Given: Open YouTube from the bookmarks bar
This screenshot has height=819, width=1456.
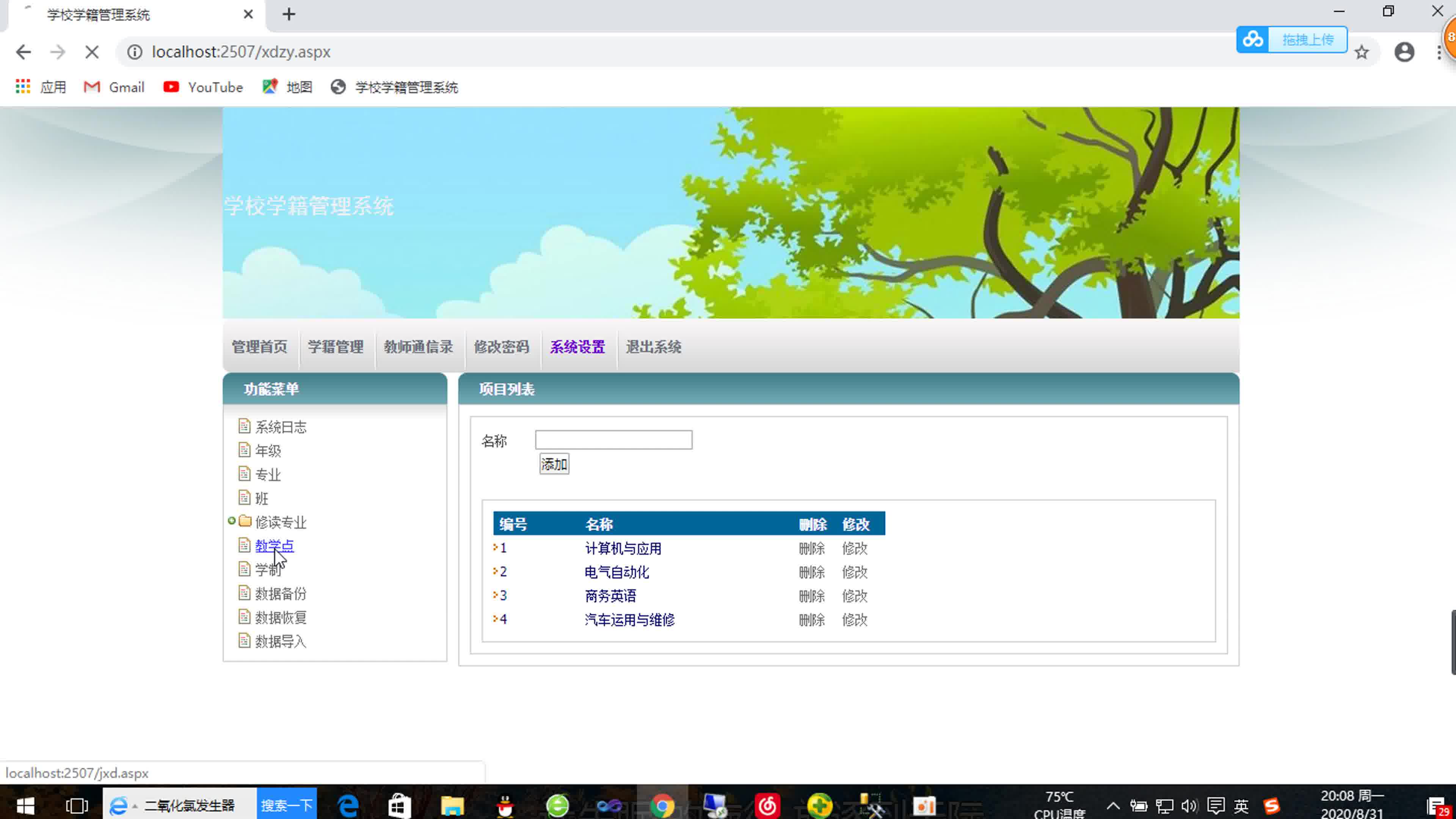Looking at the screenshot, I should click(x=202, y=86).
